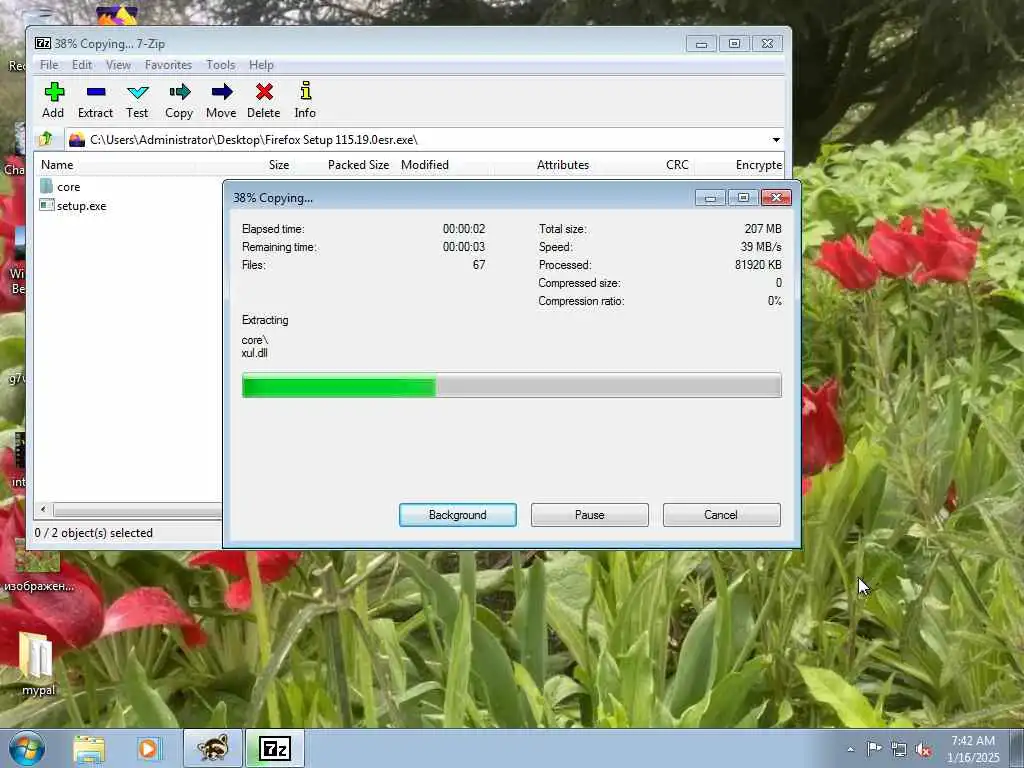Sort by the Modified column header
The image size is (1024, 768).
point(424,165)
